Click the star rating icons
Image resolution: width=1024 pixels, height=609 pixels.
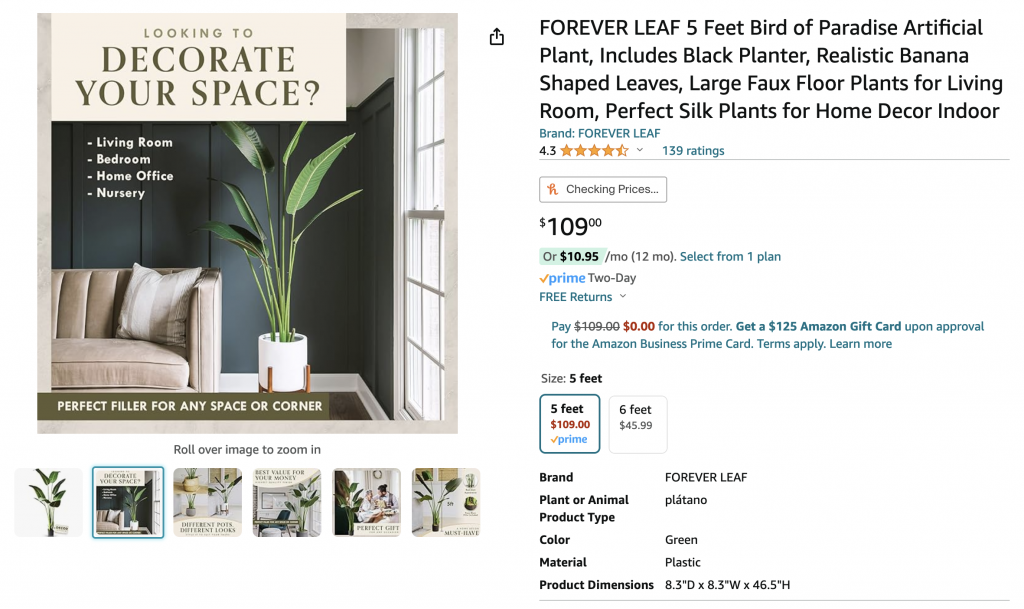pos(594,151)
